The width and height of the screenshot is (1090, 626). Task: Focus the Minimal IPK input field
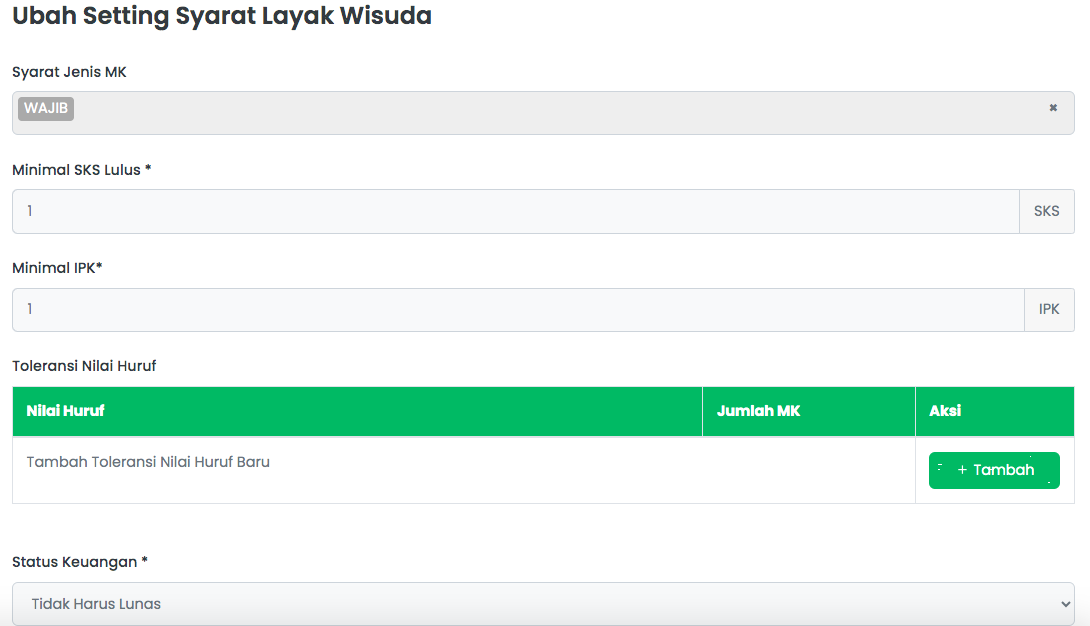click(519, 310)
